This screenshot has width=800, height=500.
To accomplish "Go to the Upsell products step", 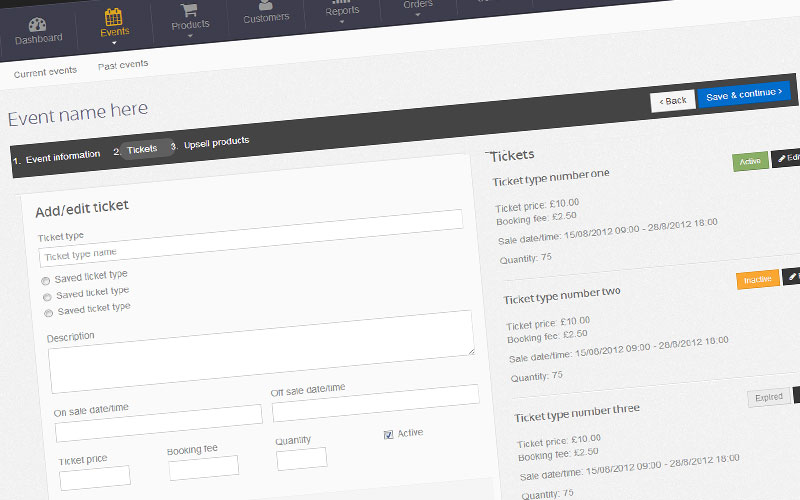I will 216,141.
